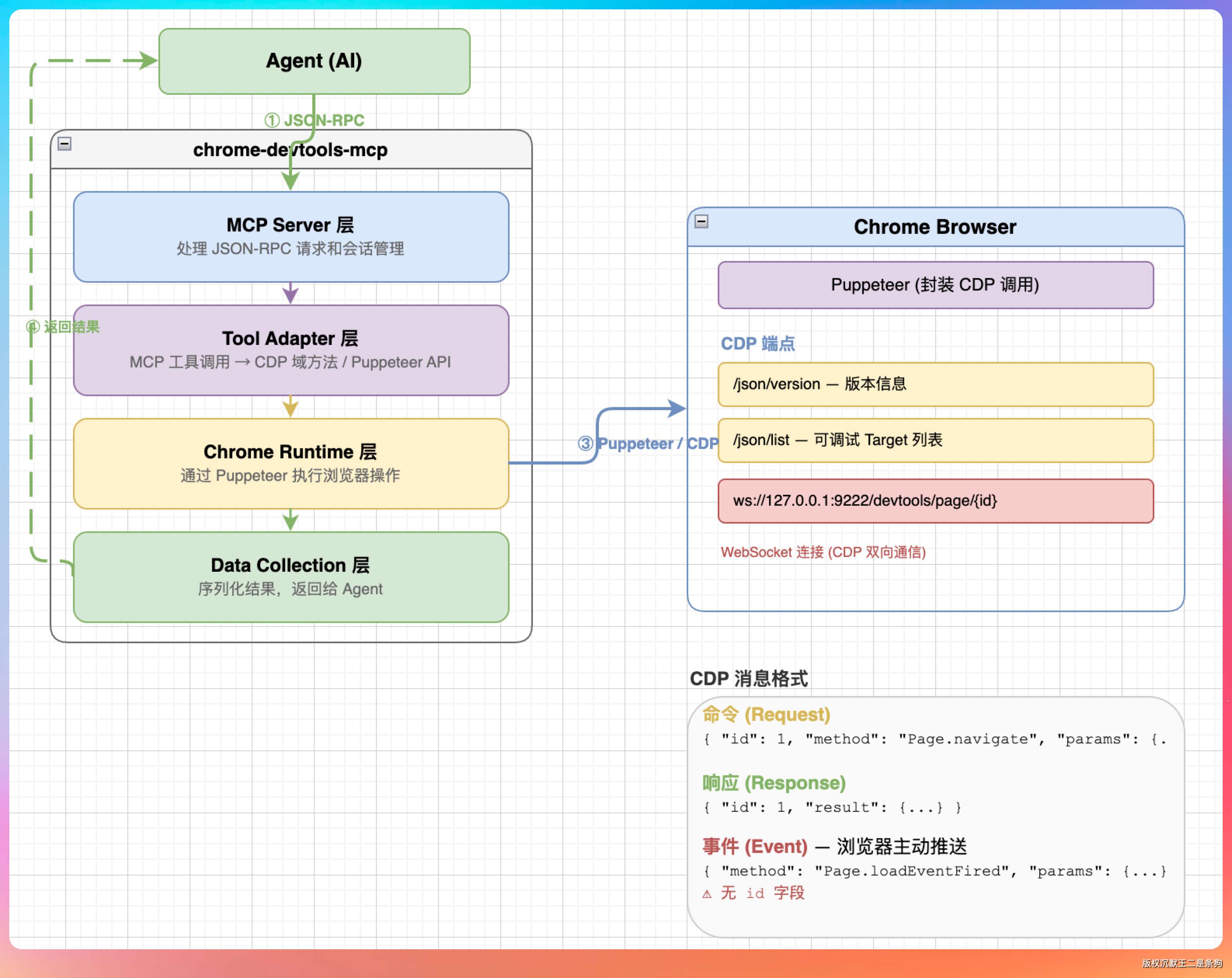The image size is (1232, 978).
Task: Select the ws://127.0.0.1:9222/devtools/page/{id} box
Action: [x=935, y=501]
